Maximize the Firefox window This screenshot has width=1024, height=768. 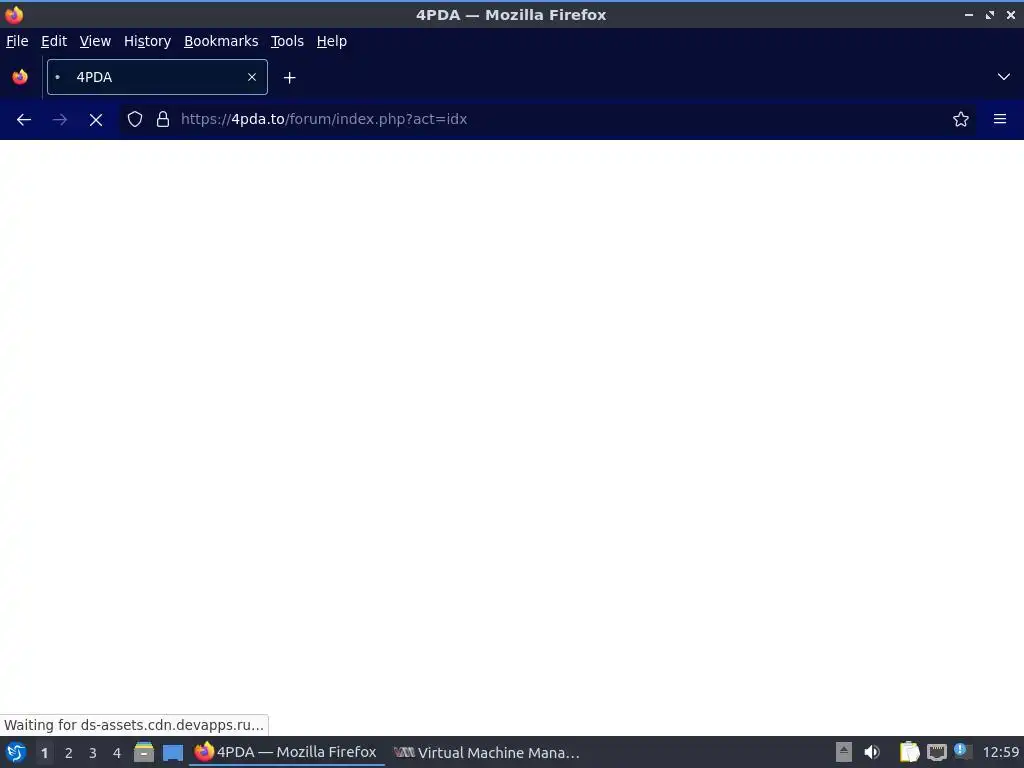(x=990, y=14)
